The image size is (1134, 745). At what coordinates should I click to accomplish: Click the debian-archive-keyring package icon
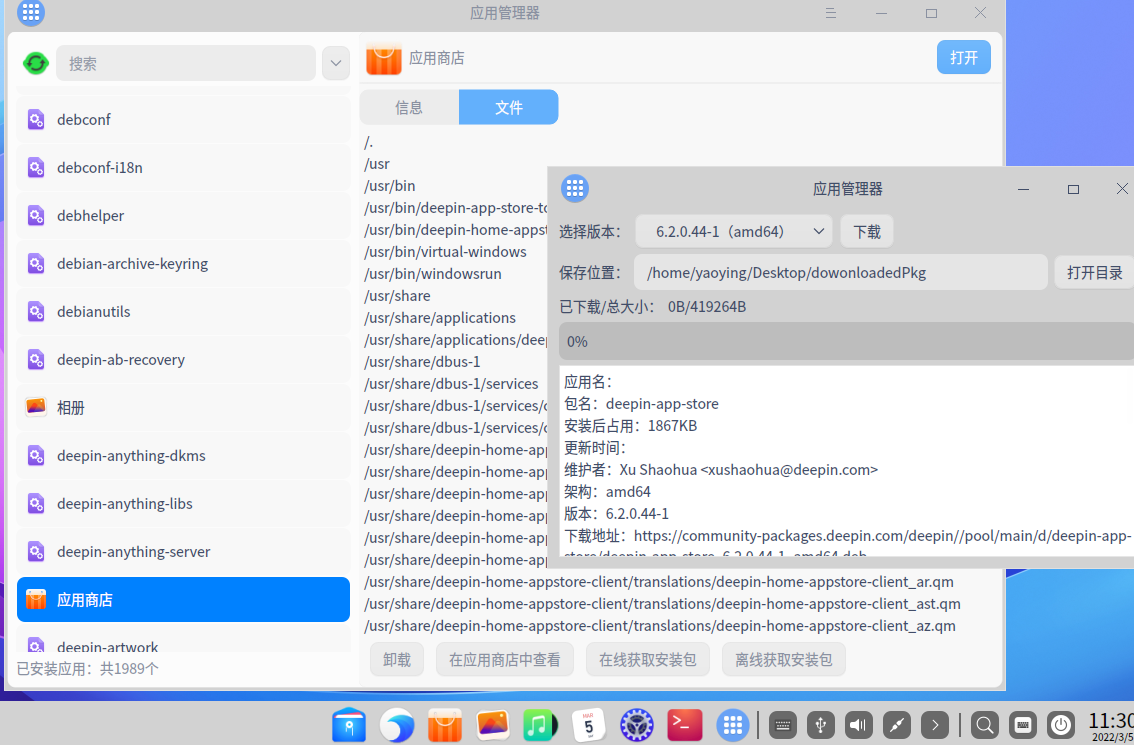(x=36, y=263)
